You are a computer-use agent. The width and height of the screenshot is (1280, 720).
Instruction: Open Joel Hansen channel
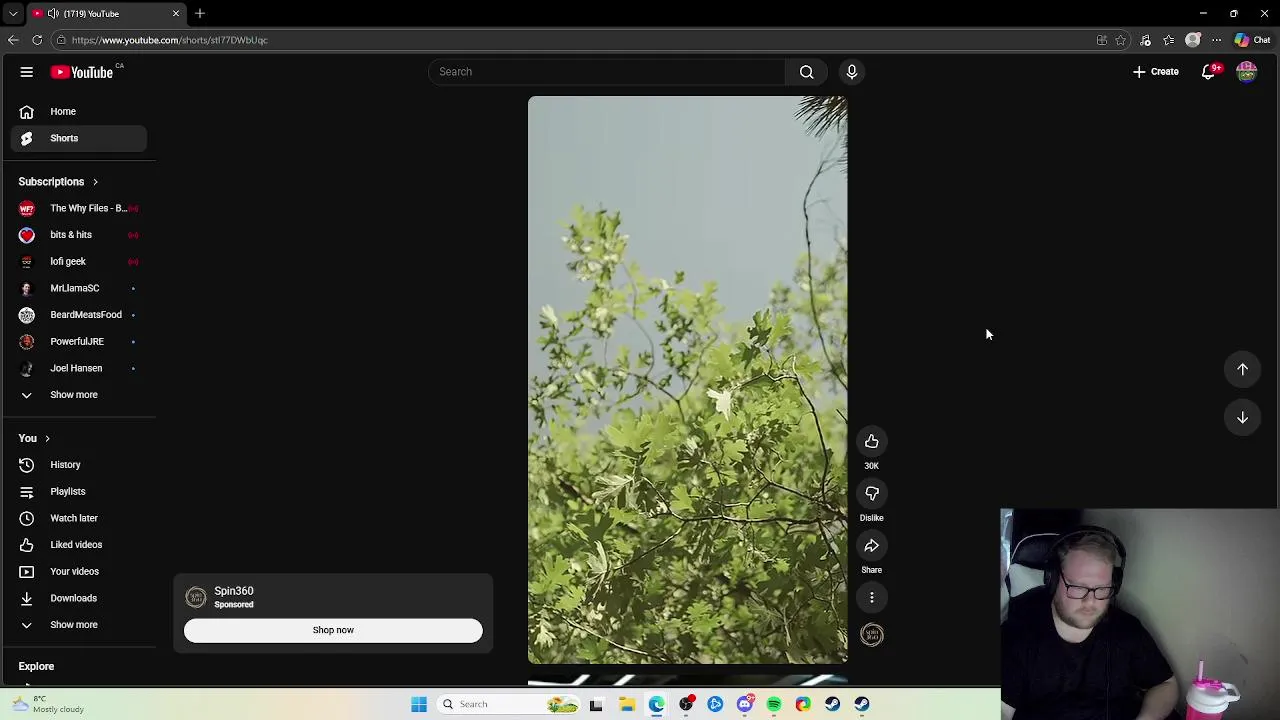click(x=79, y=368)
